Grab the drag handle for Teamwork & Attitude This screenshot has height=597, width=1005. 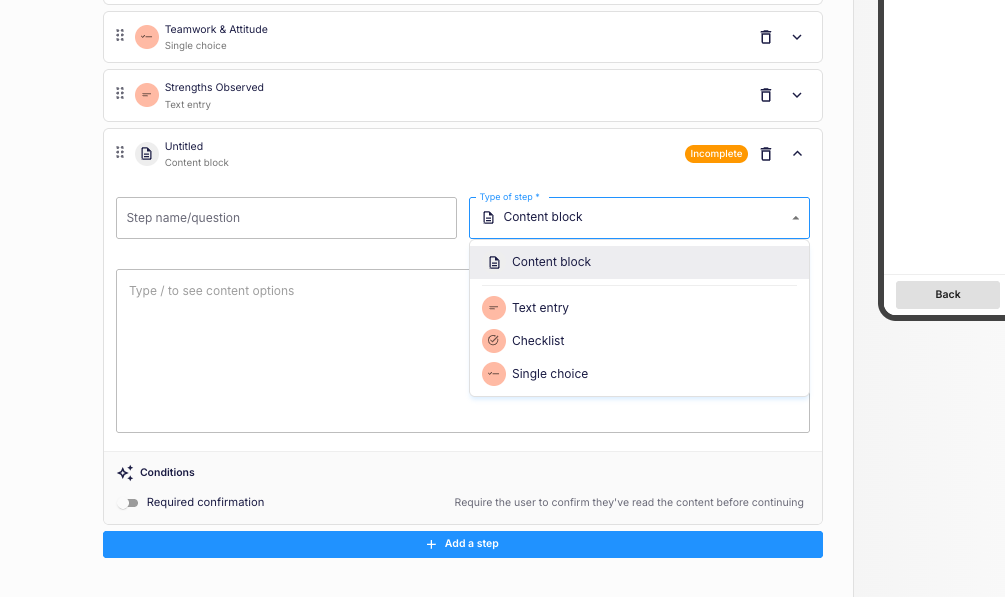coord(120,35)
